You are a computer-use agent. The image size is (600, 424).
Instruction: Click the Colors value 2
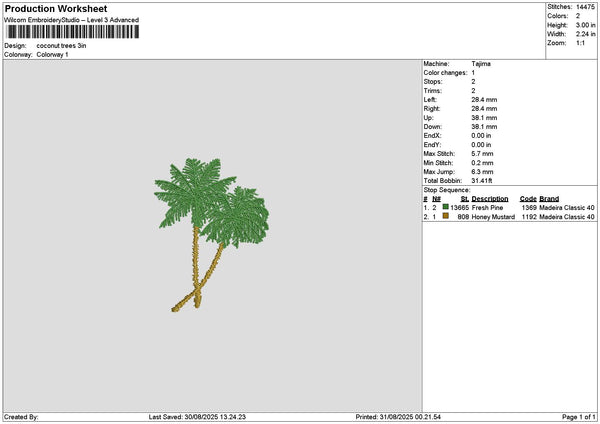(x=578, y=16)
